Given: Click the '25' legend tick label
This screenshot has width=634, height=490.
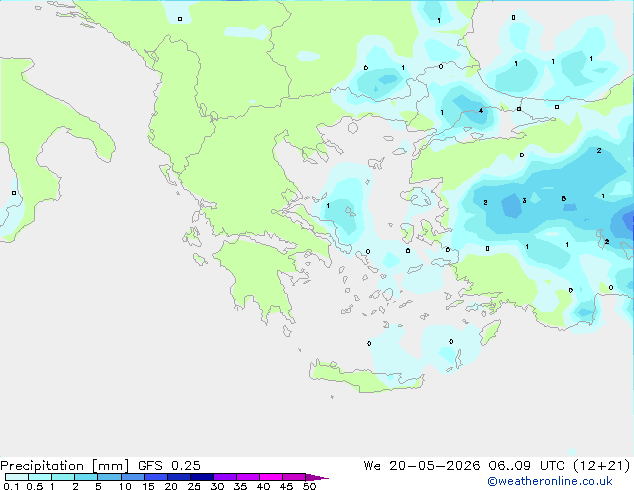Looking at the screenshot, I should click(x=194, y=486).
